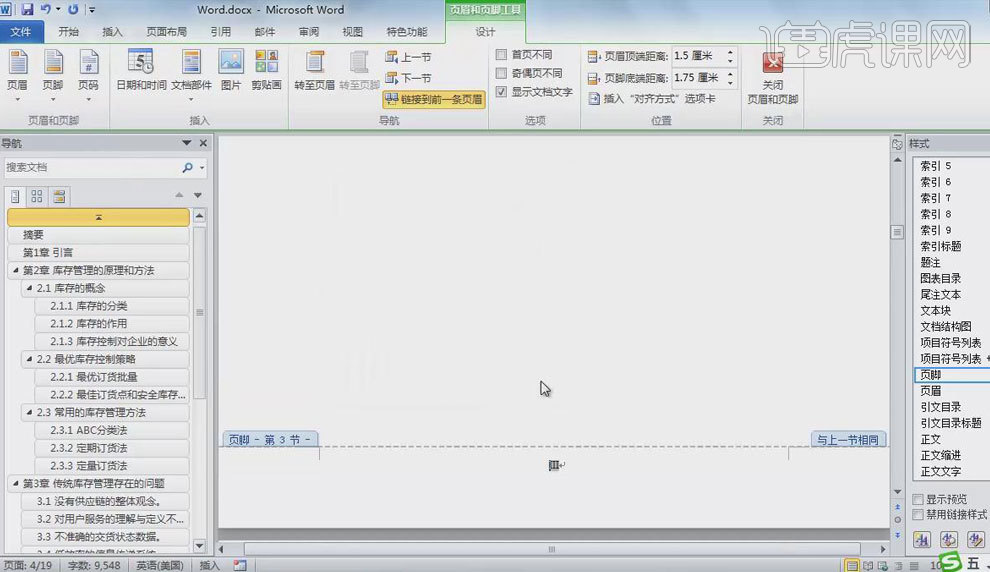The image size is (990, 572).
Task: Open quick access toolbar customize dropdown
Action: (92, 10)
